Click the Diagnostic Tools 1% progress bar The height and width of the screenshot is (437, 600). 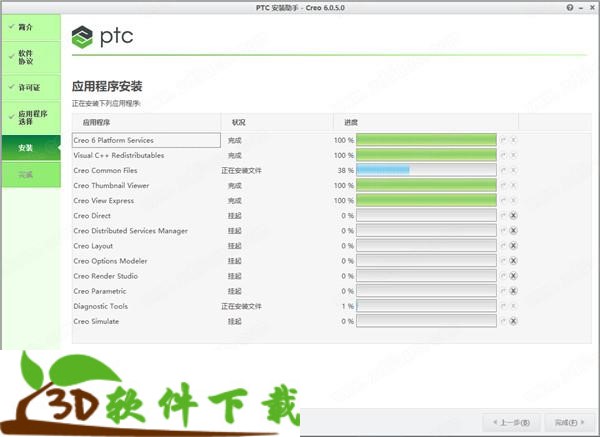click(x=426, y=306)
